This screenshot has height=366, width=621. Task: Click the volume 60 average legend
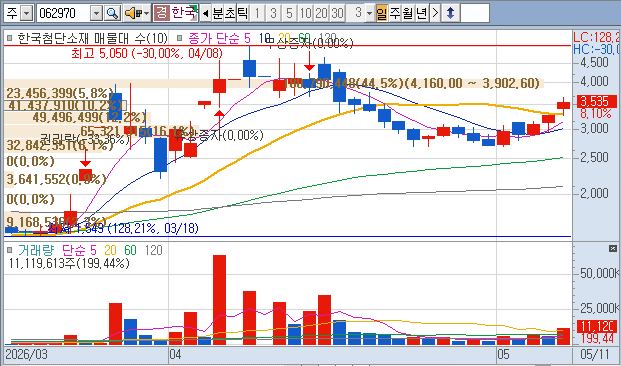point(131,250)
